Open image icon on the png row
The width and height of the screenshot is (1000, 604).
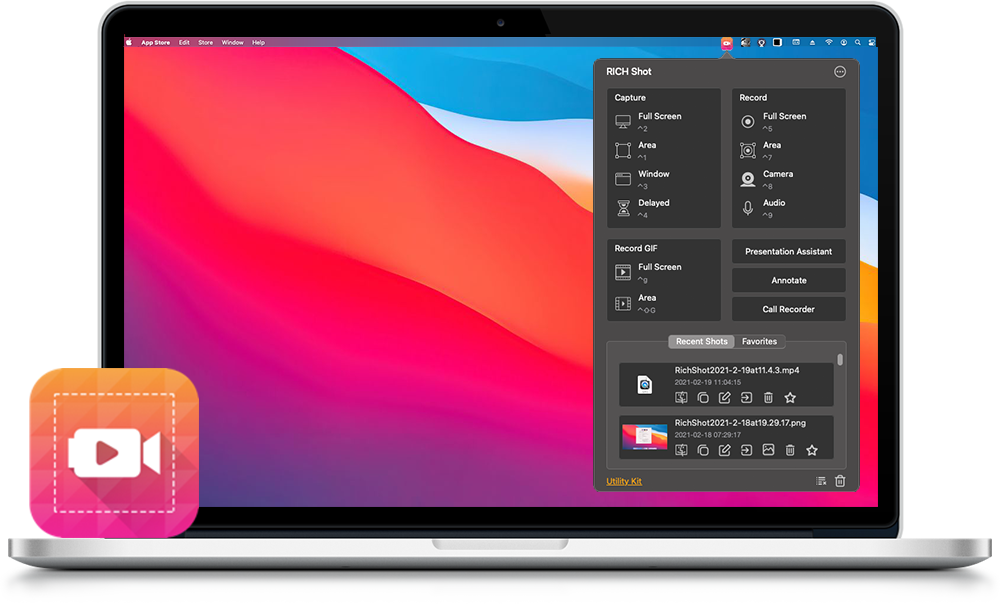point(768,450)
